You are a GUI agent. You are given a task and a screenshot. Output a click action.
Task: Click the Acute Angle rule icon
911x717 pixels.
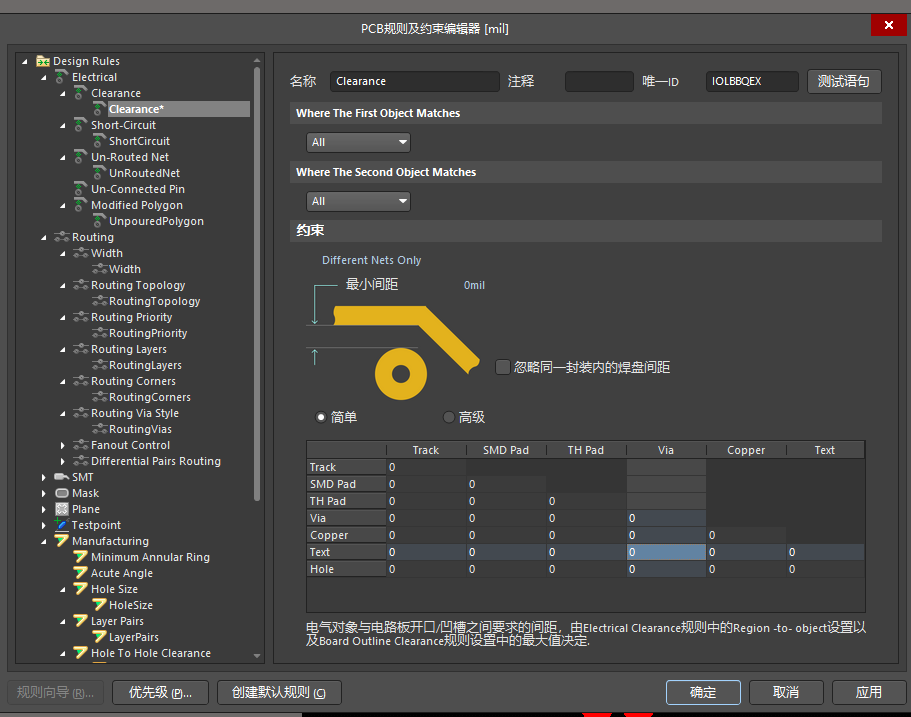[x=80, y=572]
